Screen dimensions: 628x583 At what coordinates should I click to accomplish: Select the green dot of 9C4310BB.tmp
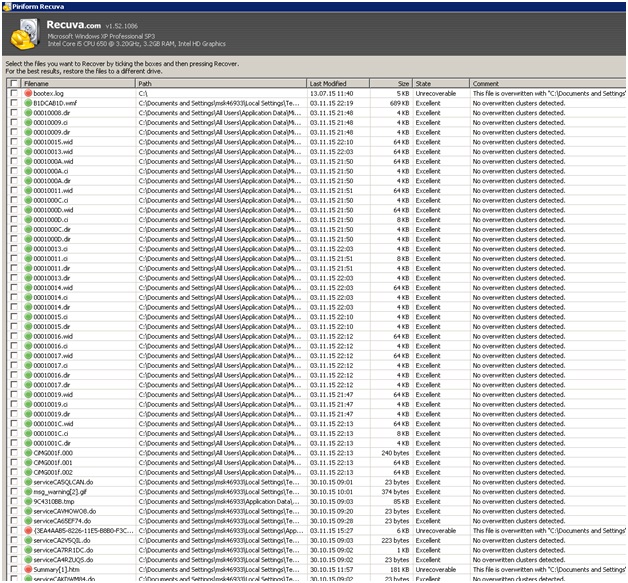point(28,501)
